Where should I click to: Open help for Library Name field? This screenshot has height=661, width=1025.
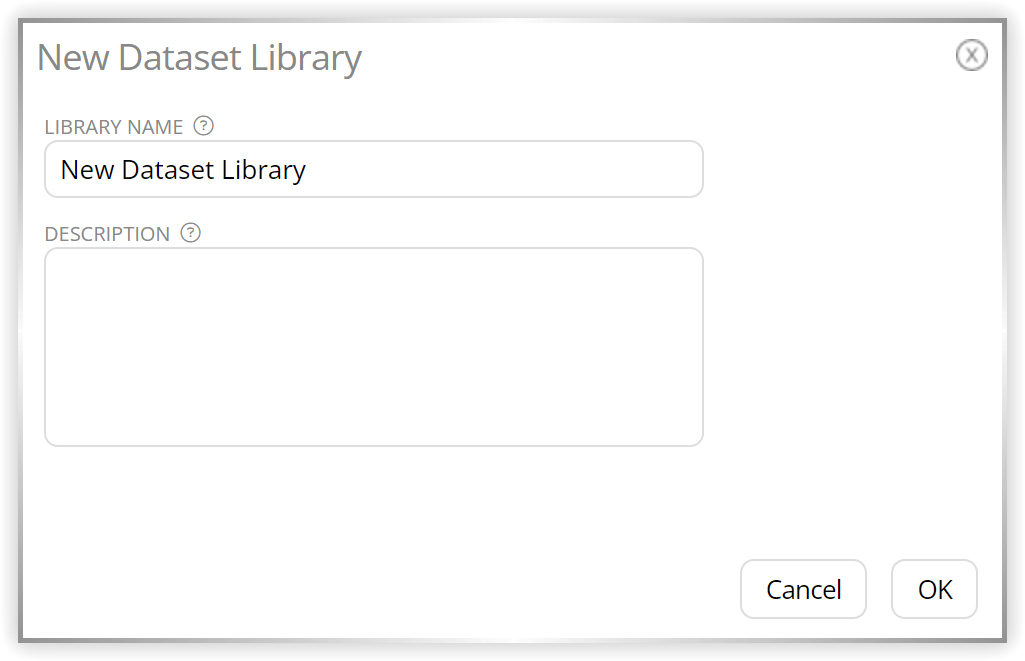click(203, 126)
